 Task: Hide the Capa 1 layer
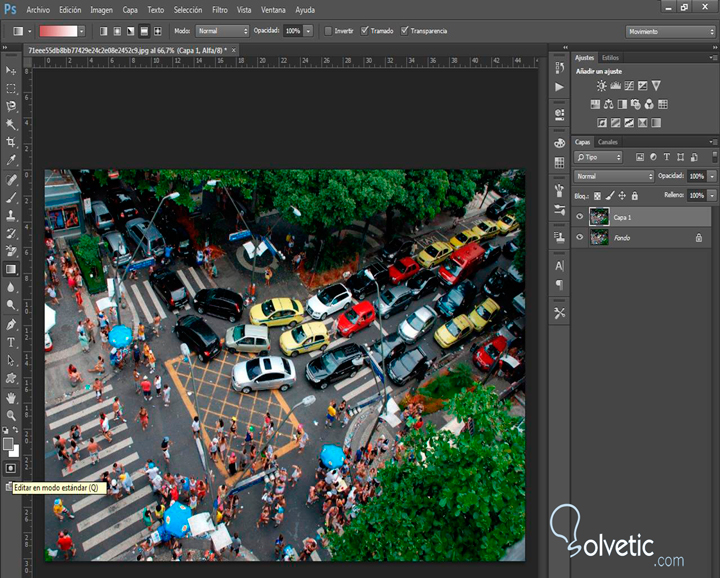(580, 216)
